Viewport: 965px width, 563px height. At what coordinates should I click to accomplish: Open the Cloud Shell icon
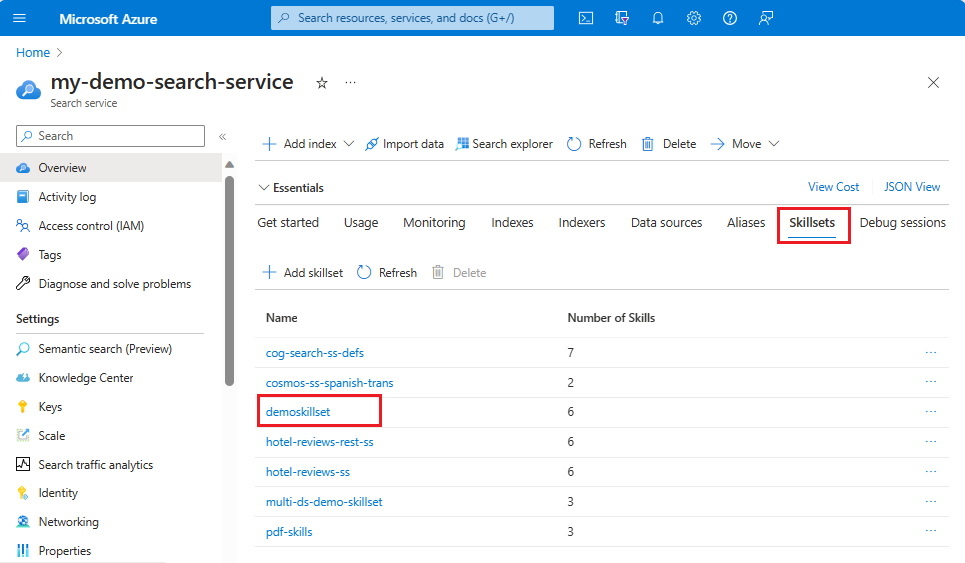586,18
